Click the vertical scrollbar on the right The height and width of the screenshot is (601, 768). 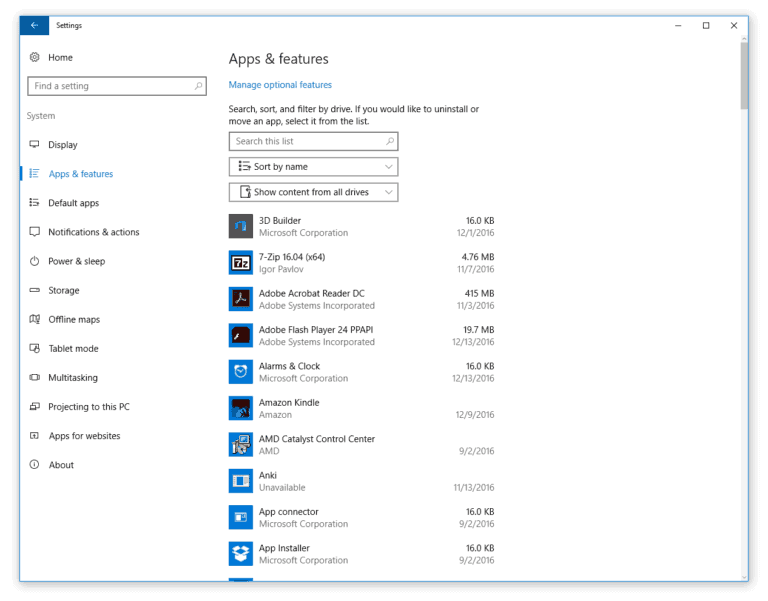[743, 75]
